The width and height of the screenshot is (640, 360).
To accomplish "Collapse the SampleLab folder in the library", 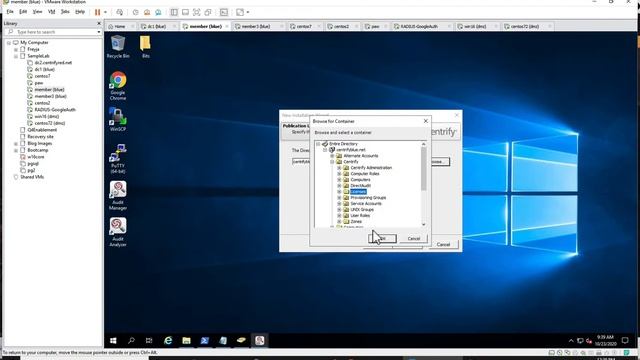I will point(16,56).
